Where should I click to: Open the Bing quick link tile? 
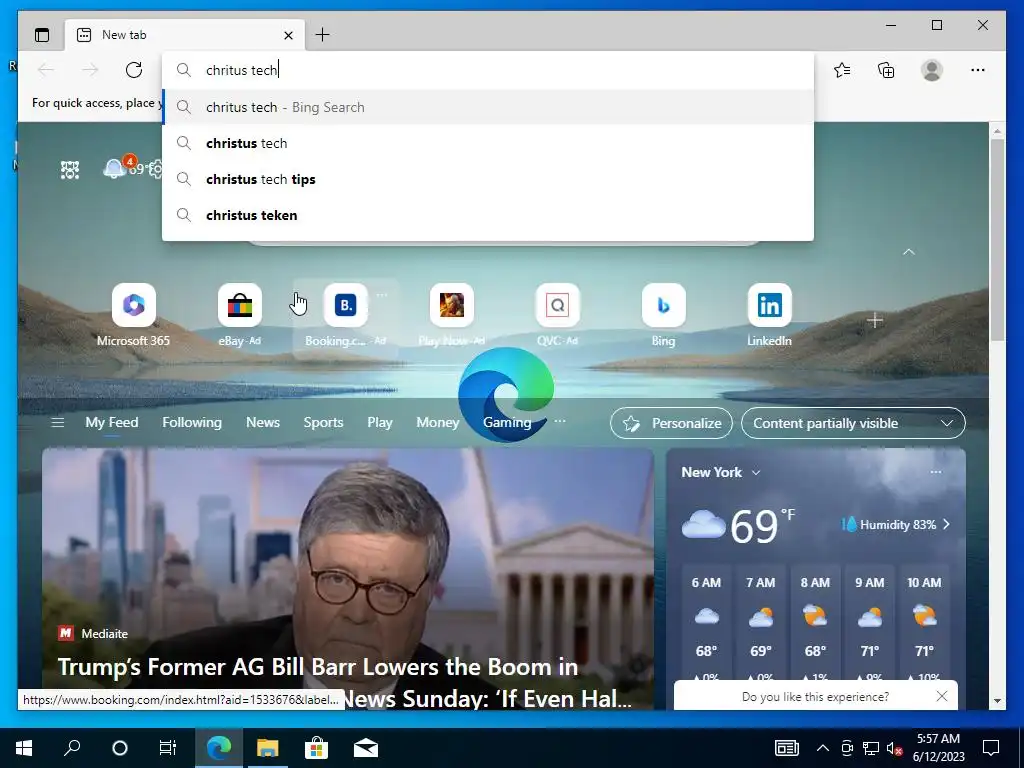click(x=664, y=315)
